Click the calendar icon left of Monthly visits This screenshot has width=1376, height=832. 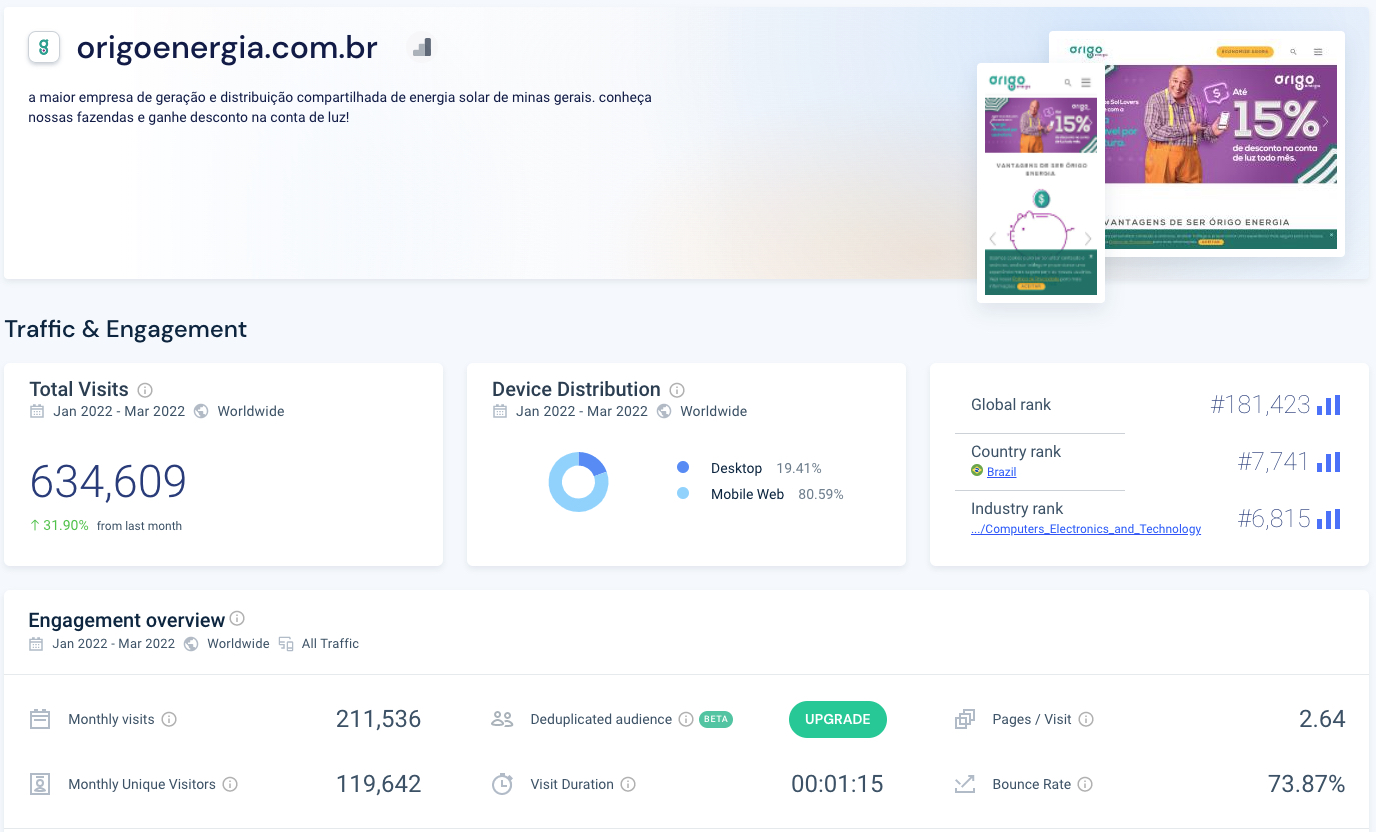click(40, 719)
